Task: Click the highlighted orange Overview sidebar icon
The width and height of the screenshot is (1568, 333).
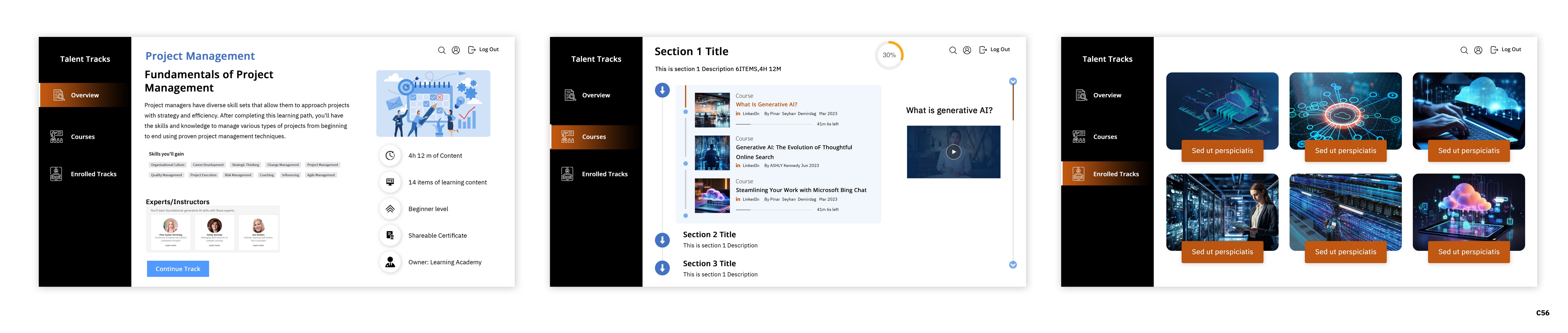Action: 58,96
